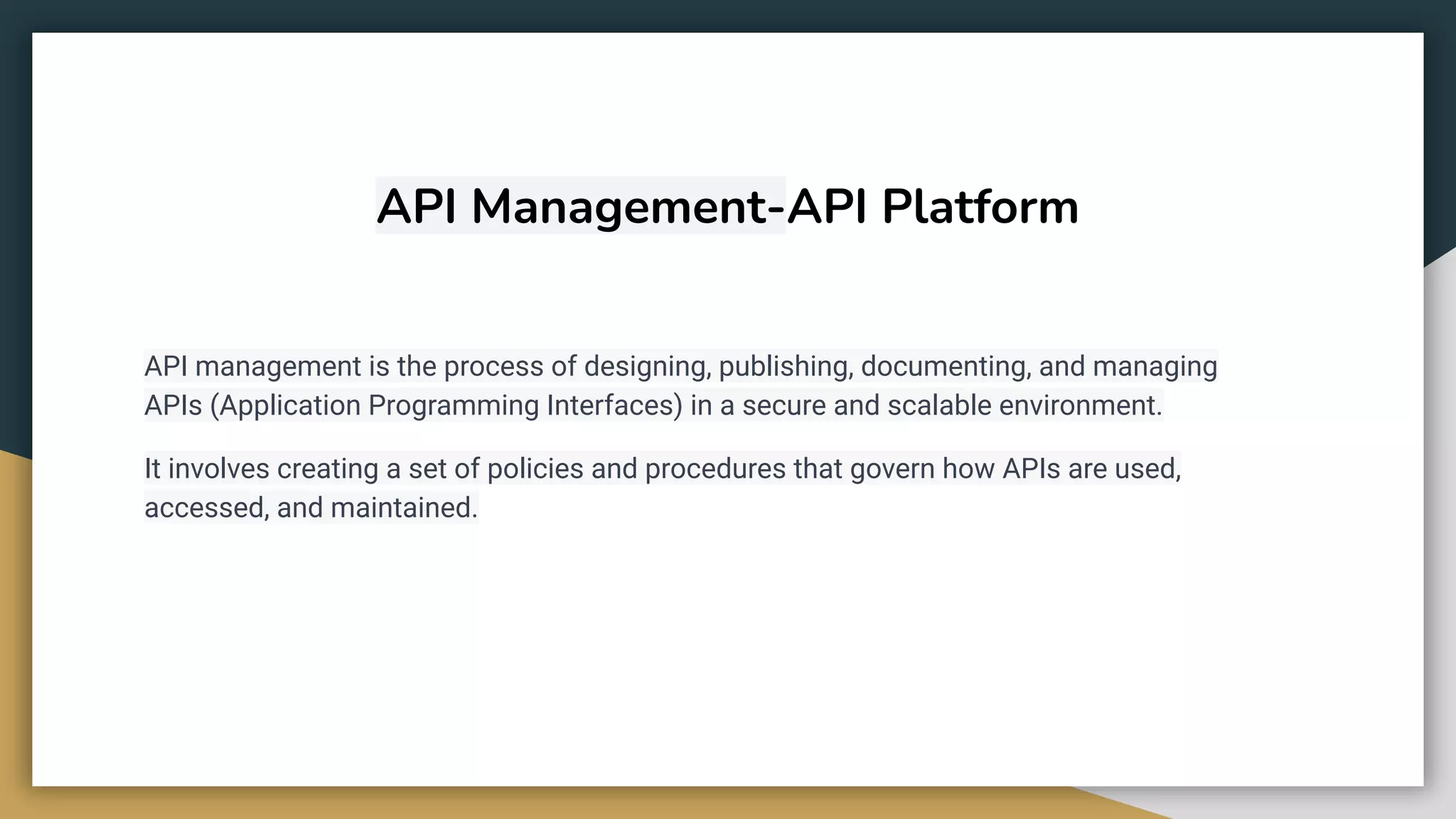Click the gray shape on the right edge

pos(1440,498)
